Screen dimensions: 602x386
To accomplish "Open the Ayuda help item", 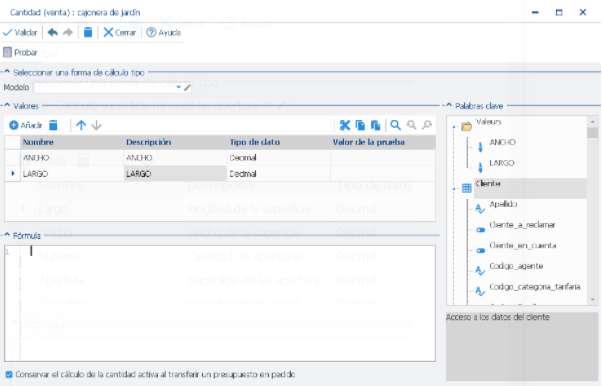I will pyautogui.click(x=164, y=33).
